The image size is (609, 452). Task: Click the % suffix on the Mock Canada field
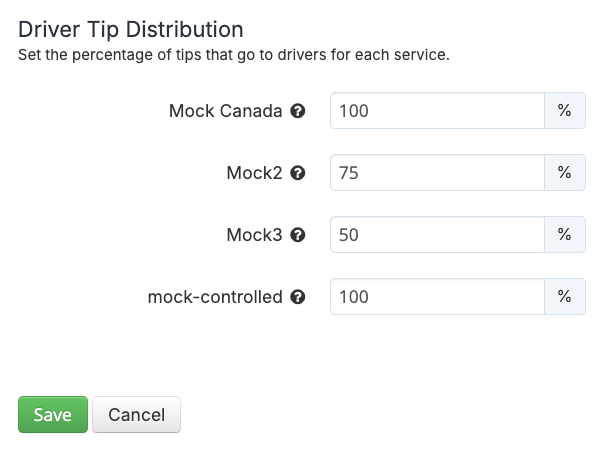564,111
